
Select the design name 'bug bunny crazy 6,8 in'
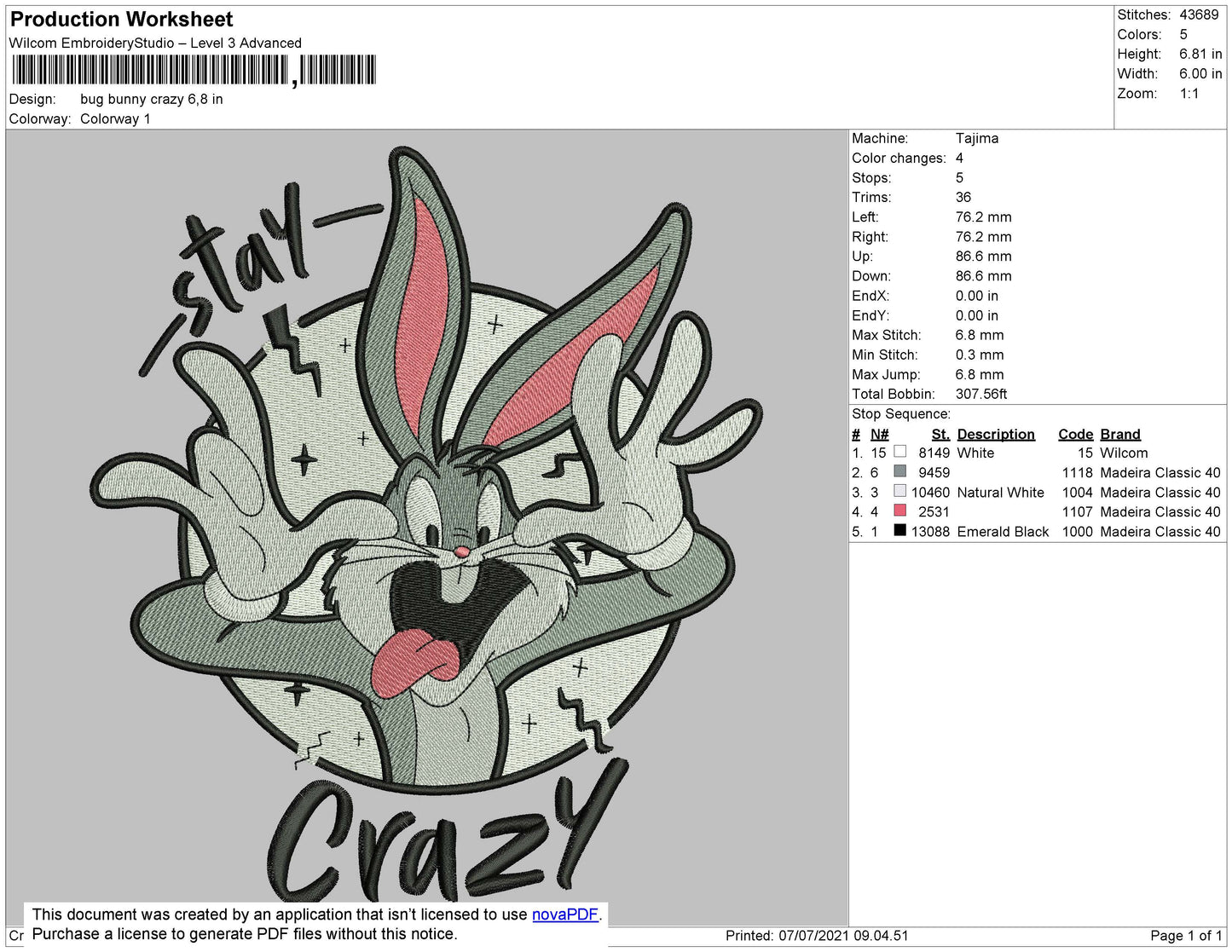pos(151,99)
